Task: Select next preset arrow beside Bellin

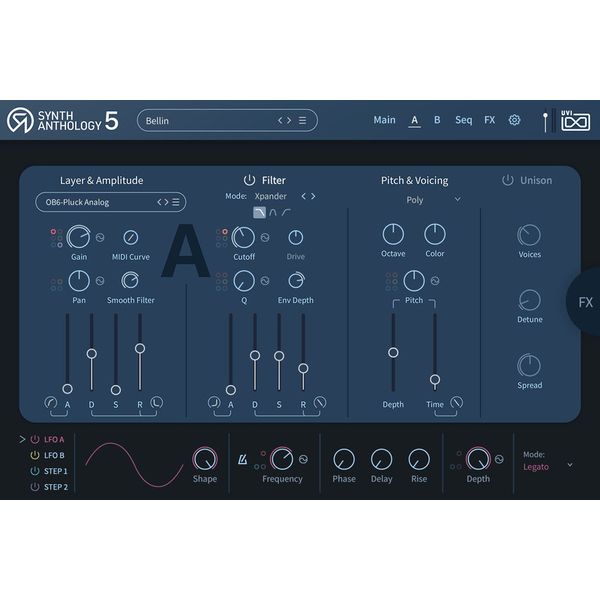Action: coord(289,121)
